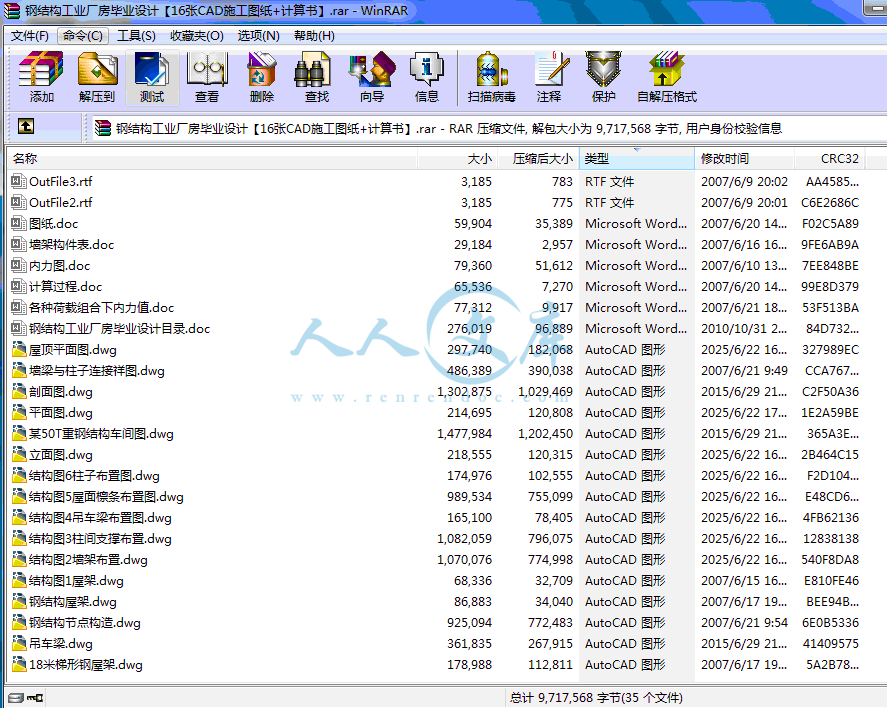Select the file 钢结构工业厂房毕业设计目录.doc
This screenshot has width=887, height=708.
coord(119,328)
